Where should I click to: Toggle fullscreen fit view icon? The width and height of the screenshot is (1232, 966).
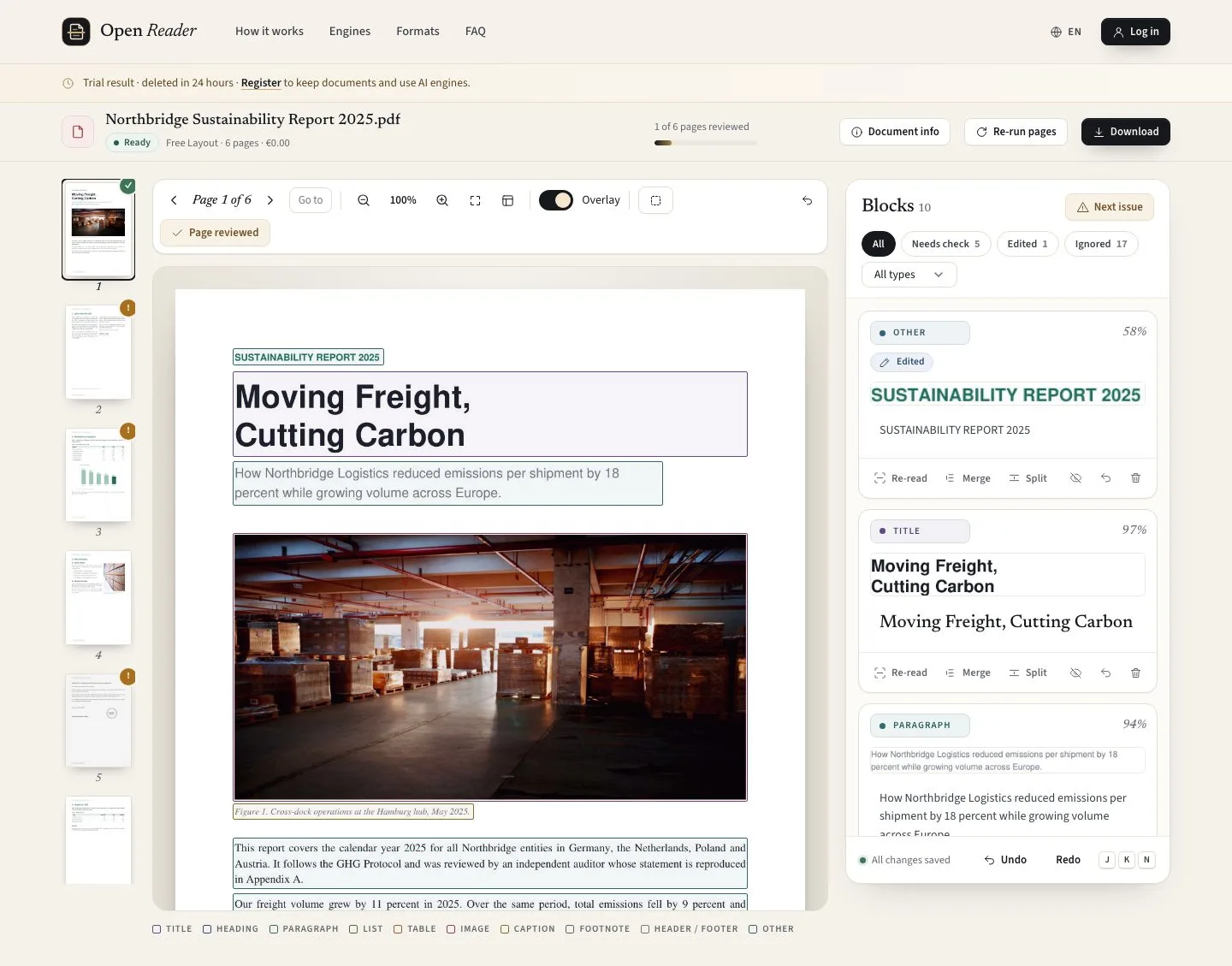click(475, 200)
